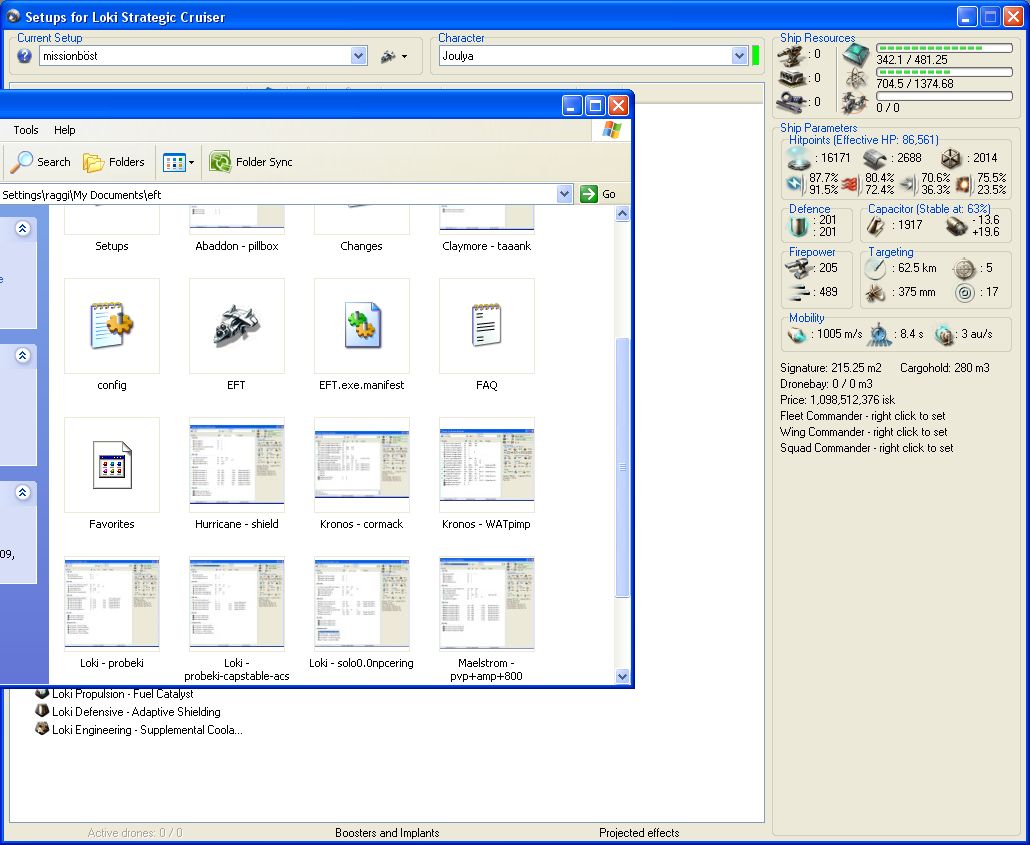The image size is (1030, 845).
Task: Select the Favorites file icon
Action: click(x=112, y=465)
